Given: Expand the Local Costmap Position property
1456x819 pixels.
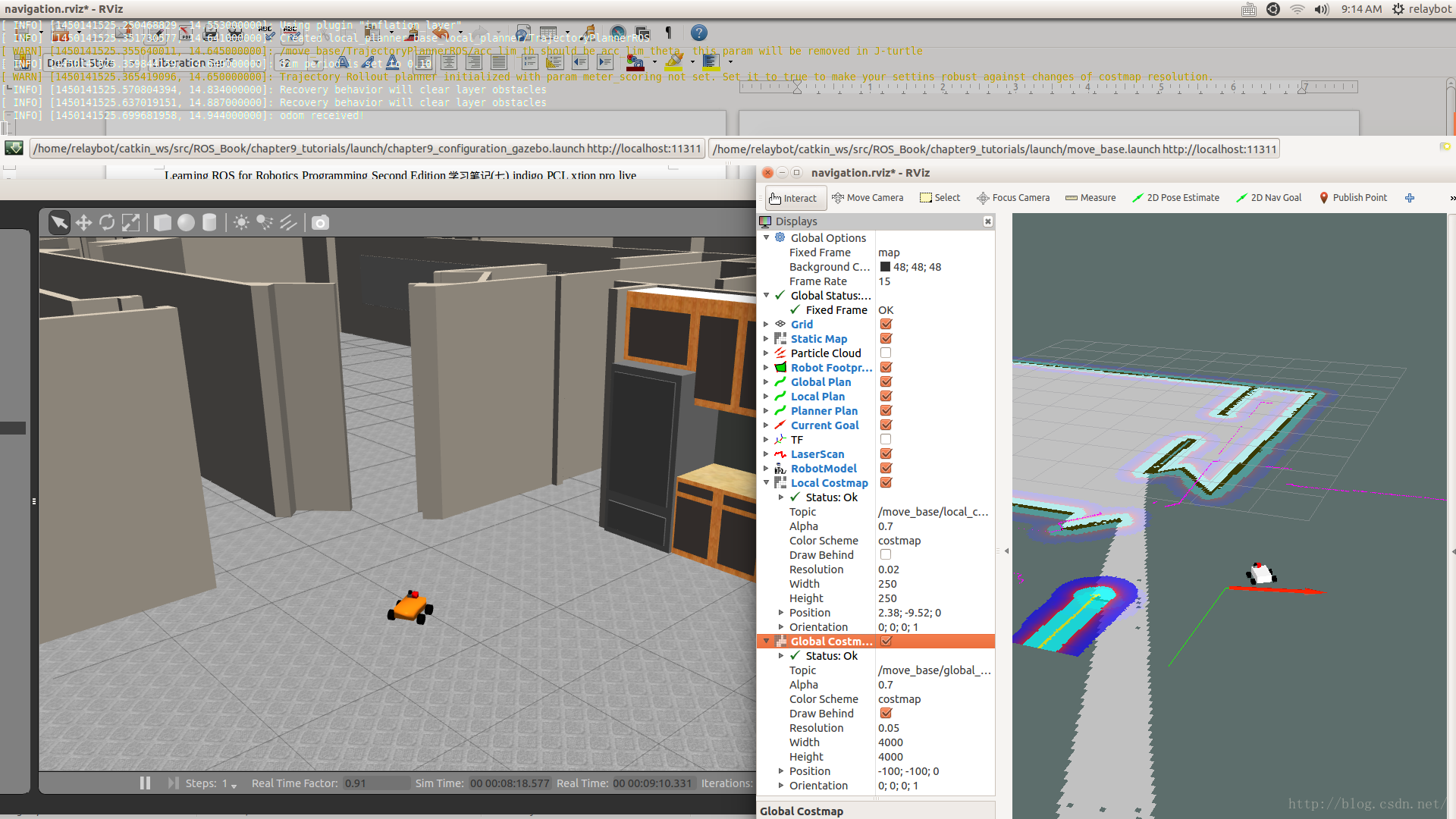Looking at the screenshot, I should [781, 613].
